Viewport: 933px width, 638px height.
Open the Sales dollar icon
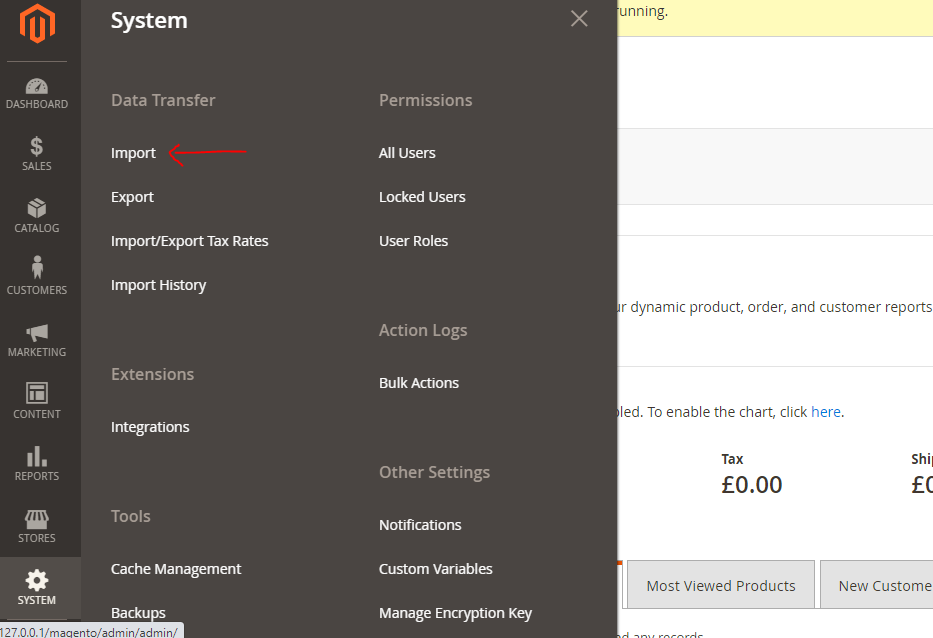click(x=37, y=147)
